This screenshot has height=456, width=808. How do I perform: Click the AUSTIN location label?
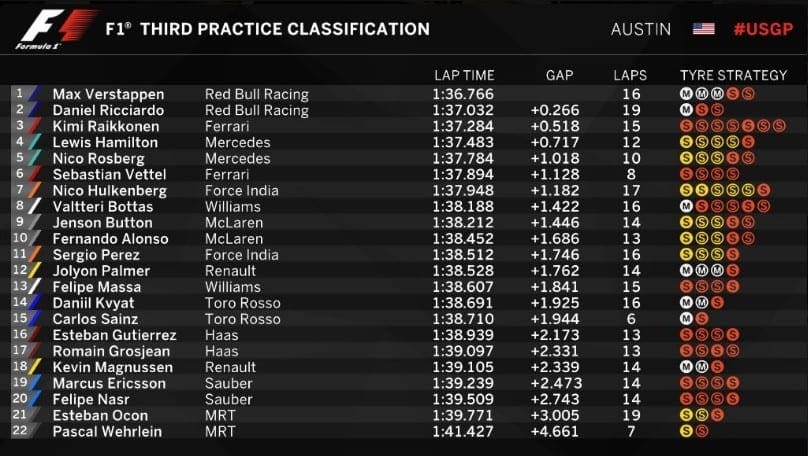641,29
